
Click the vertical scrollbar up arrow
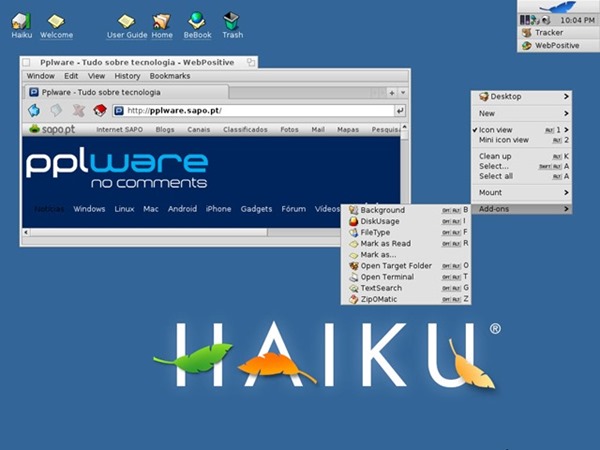coord(404,127)
